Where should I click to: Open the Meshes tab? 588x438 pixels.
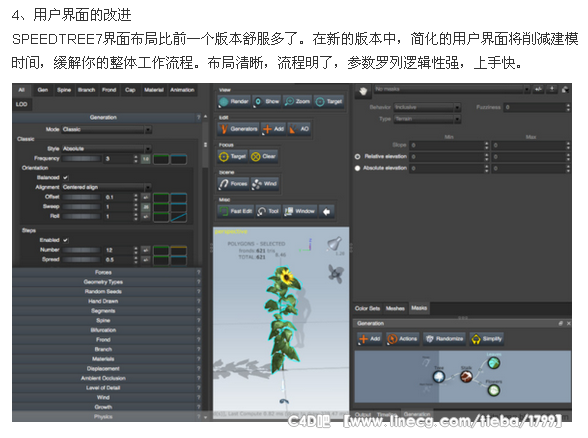(x=395, y=308)
